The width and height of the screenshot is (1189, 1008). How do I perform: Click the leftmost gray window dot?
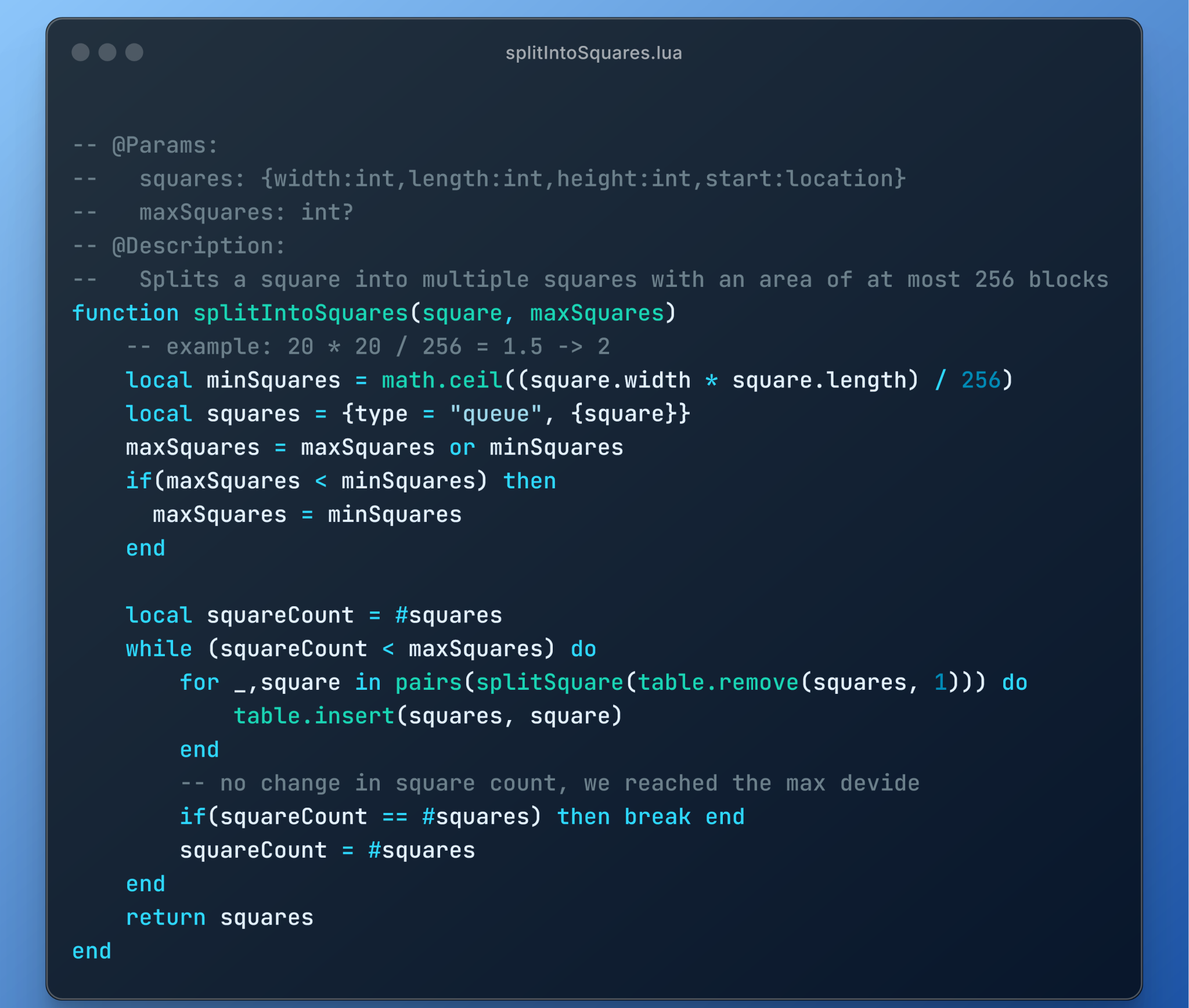tap(80, 52)
